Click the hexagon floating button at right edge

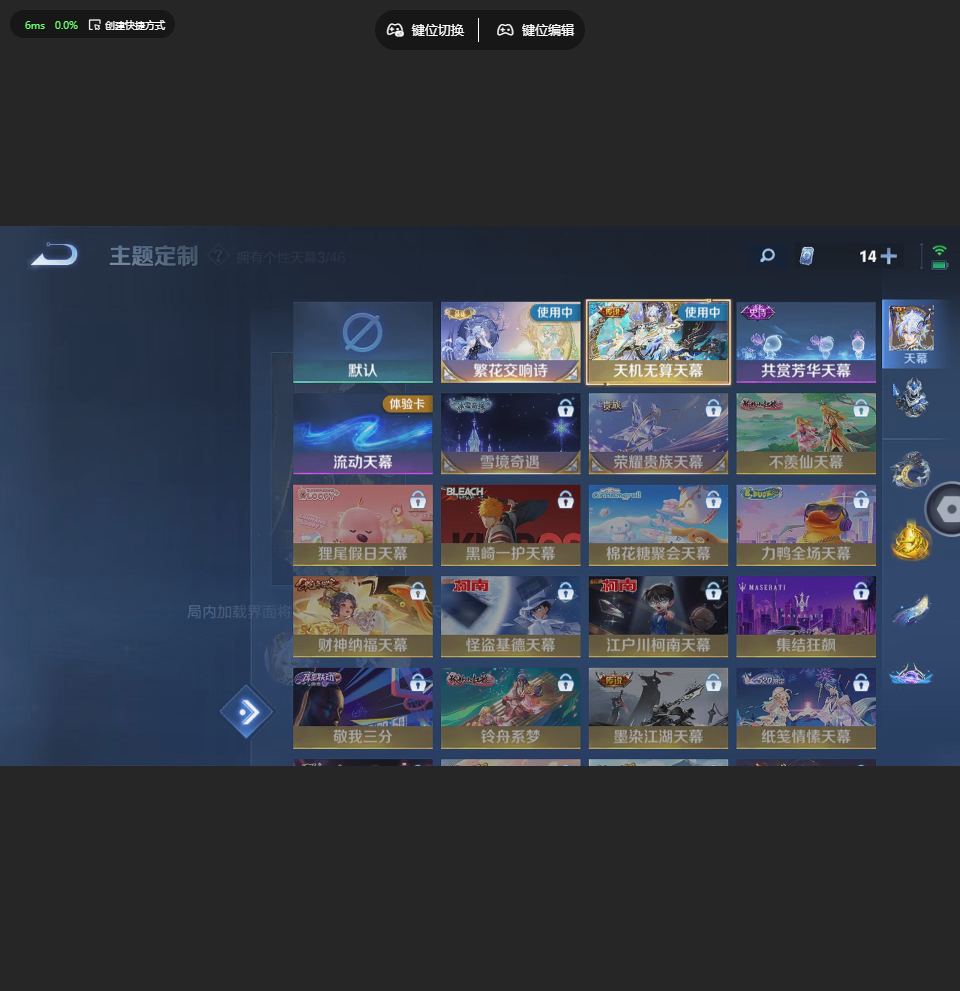pos(948,509)
